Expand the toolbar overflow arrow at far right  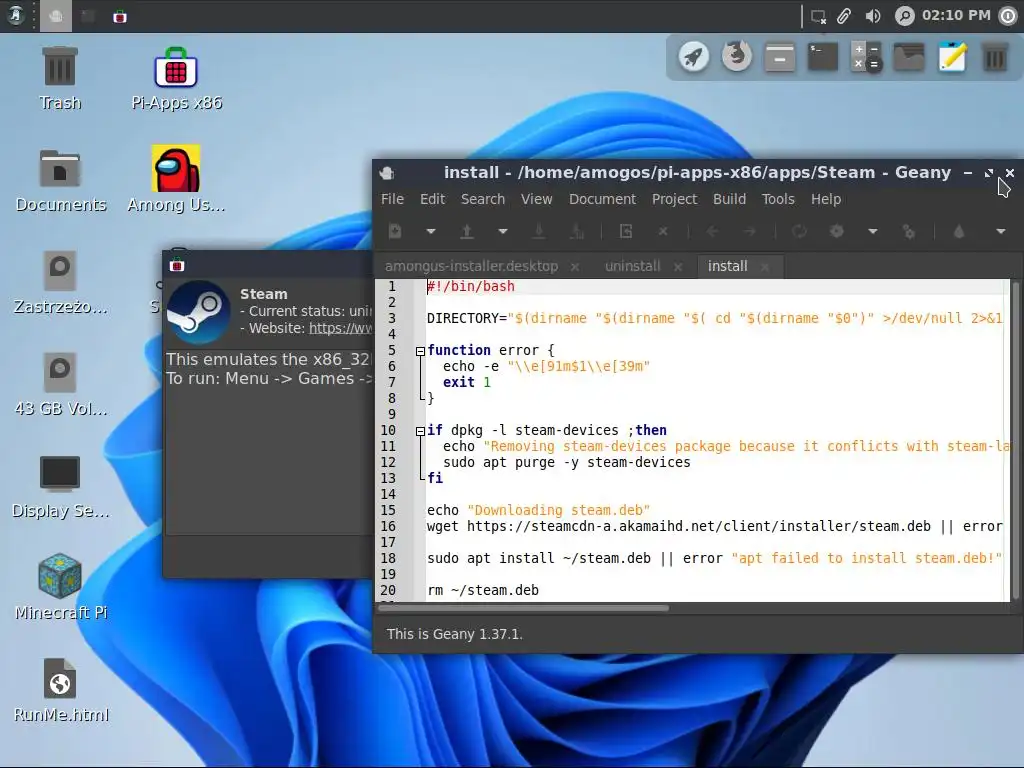[x=1000, y=231]
